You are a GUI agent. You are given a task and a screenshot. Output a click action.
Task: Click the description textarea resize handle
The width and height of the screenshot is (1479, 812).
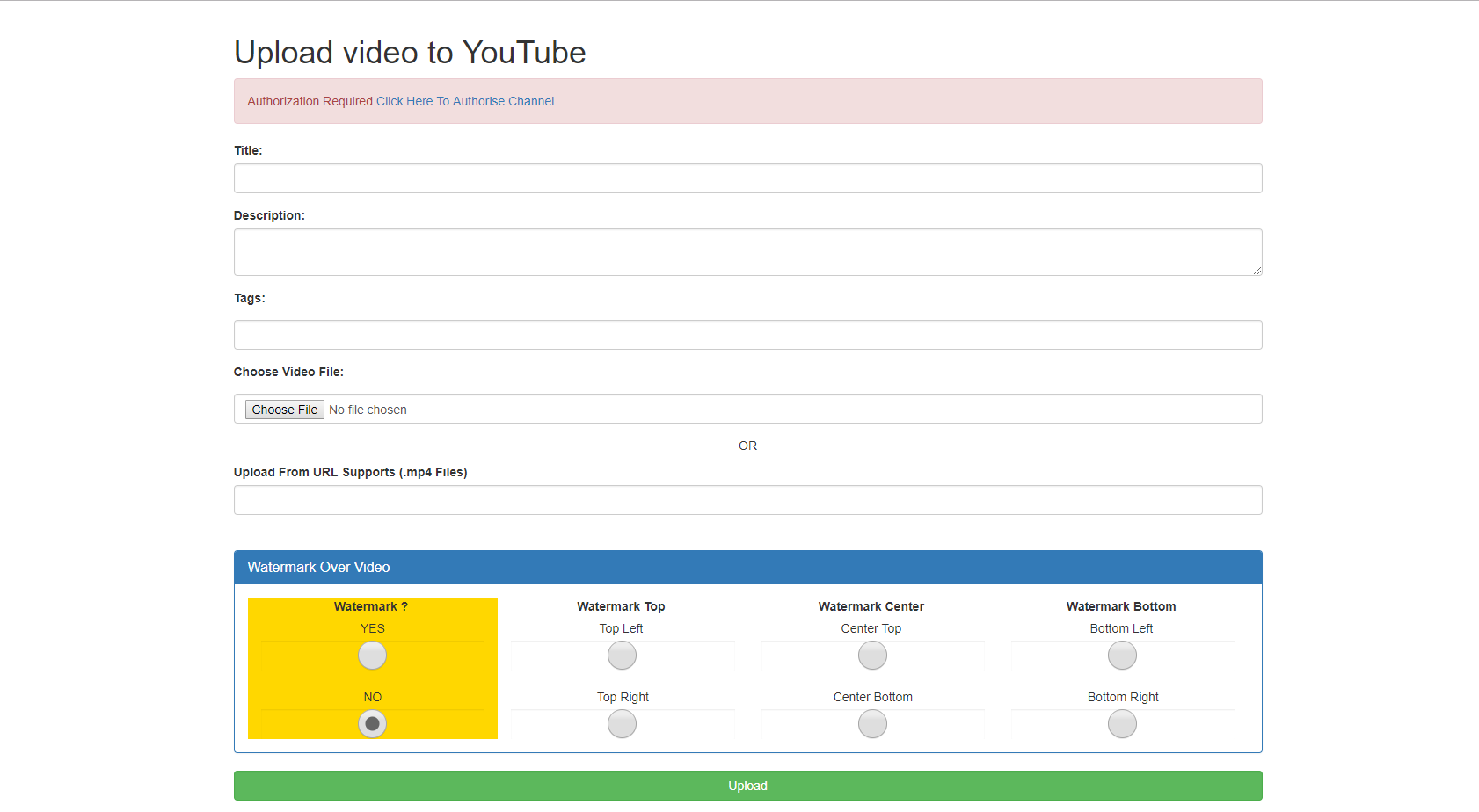click(x=1257, y=271)
